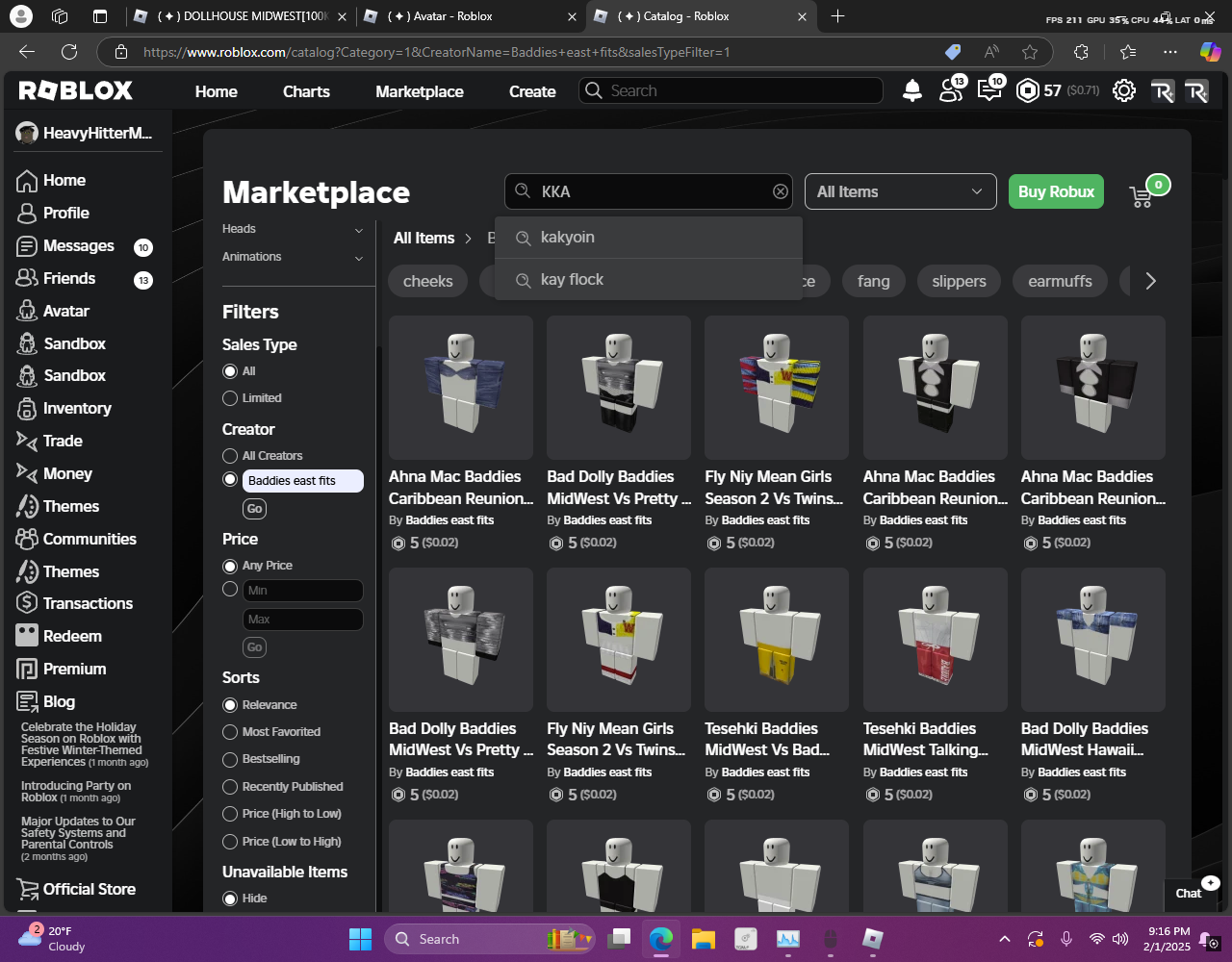Select the kakyoin search suggestion
Image resolution: width=1232 pixels, height=962 pixels.
[568, 238]
